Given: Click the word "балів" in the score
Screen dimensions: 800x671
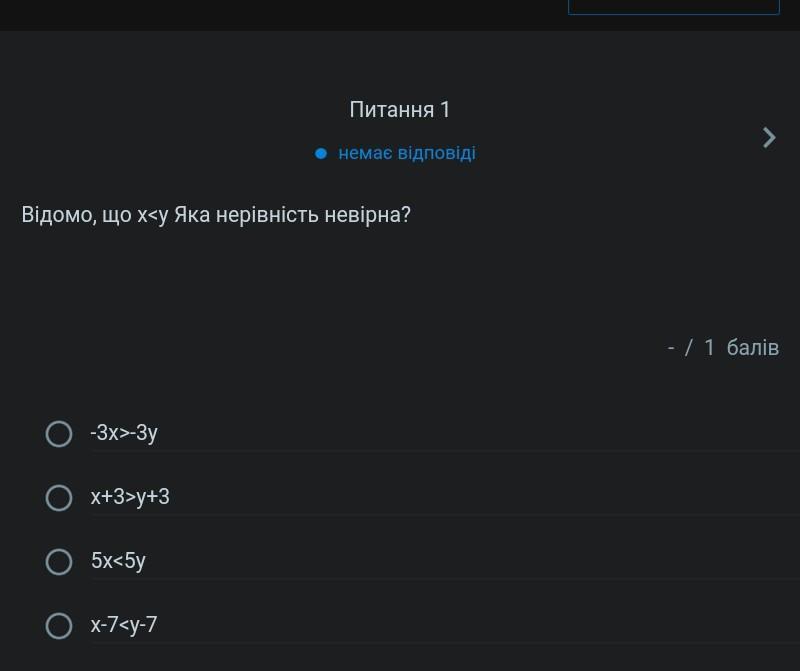Looking at the screenshot, I should [752, 348].
